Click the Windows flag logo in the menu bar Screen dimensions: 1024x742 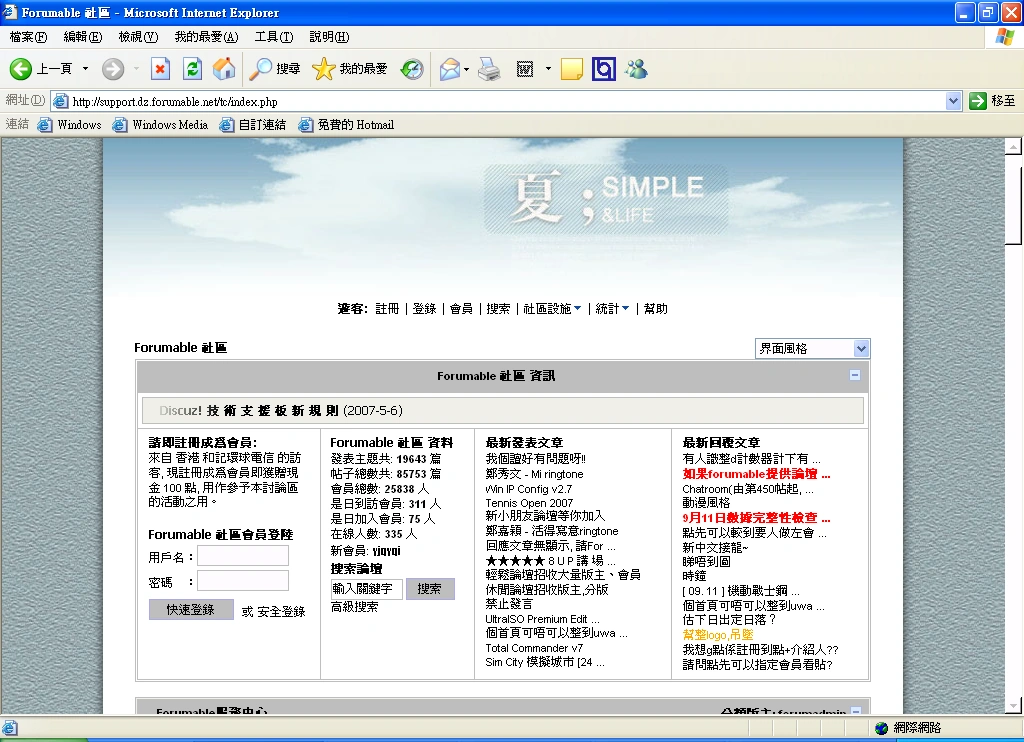[1004, 37]
